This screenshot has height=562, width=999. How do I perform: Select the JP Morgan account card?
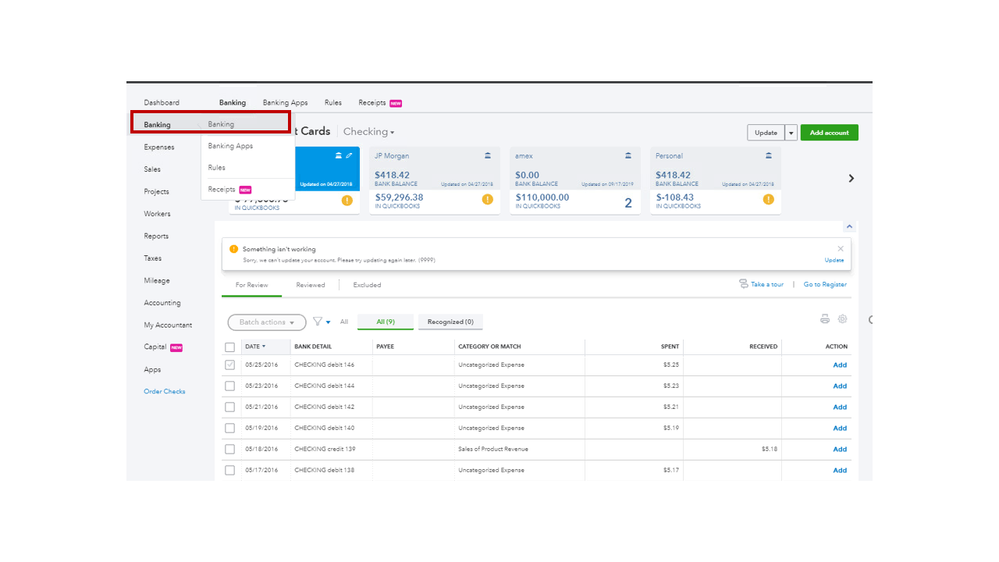point(435,180)
